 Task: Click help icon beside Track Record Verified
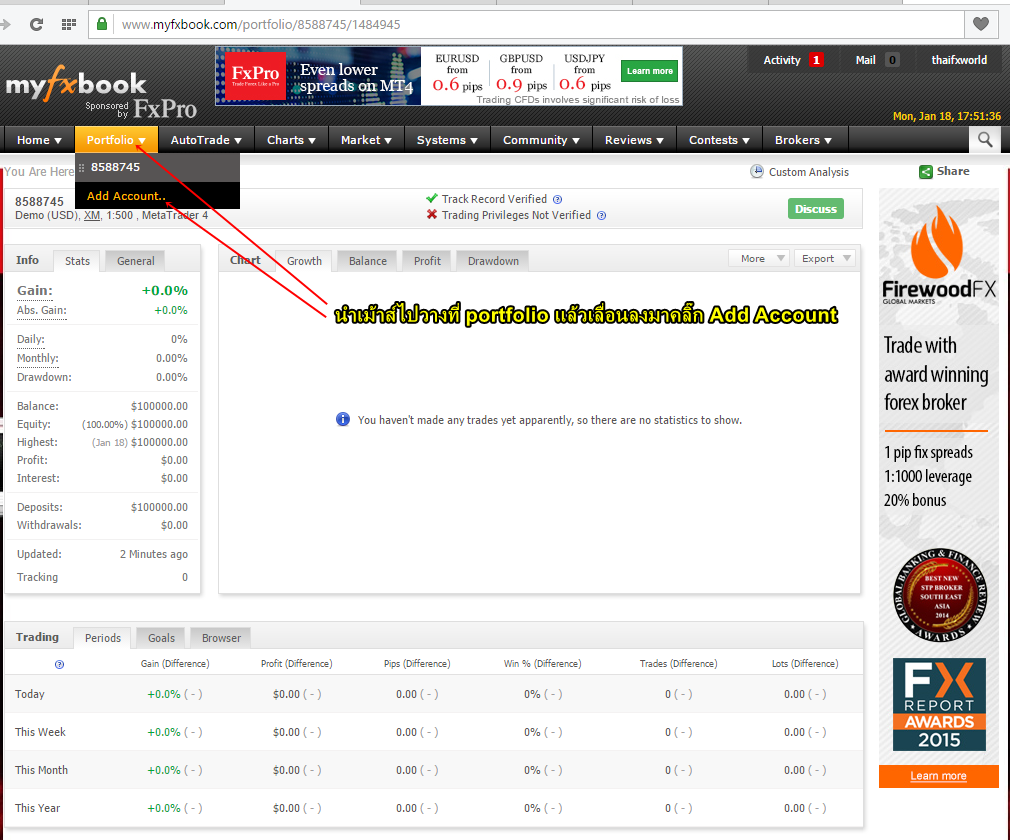[x=558, y=200]
